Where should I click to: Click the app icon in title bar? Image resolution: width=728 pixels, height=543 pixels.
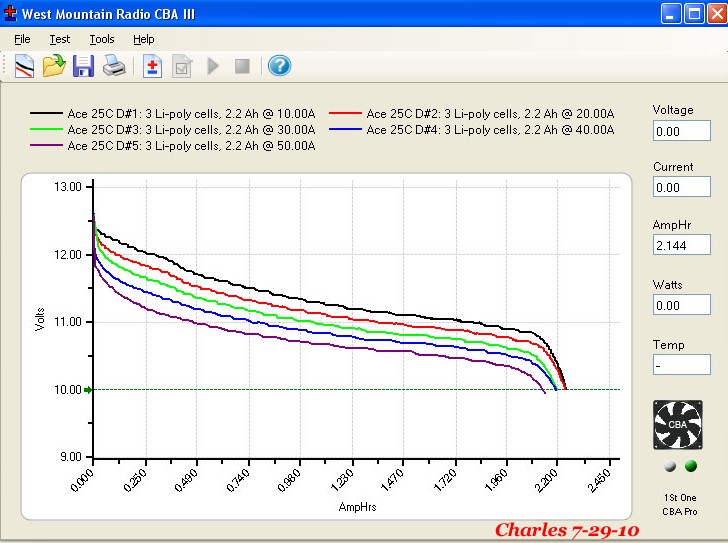9,13
